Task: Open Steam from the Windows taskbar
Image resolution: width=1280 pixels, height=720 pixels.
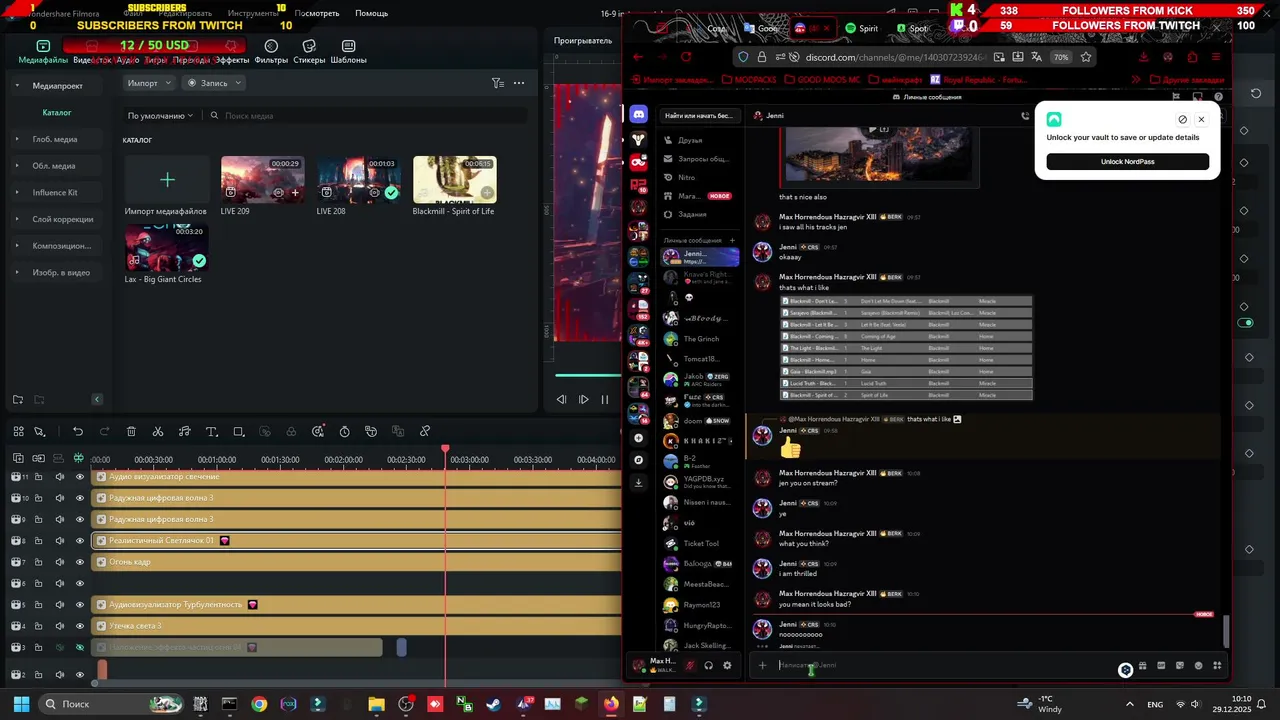Action: tap(493, 704)
